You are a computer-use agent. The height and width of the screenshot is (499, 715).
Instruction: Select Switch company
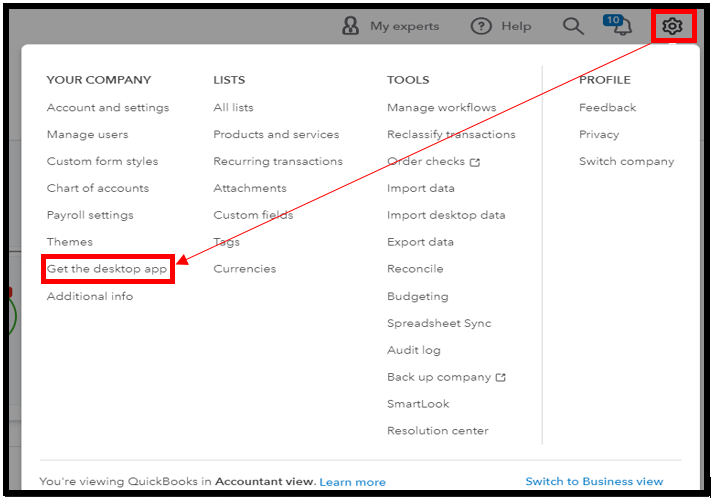point(627,161)
